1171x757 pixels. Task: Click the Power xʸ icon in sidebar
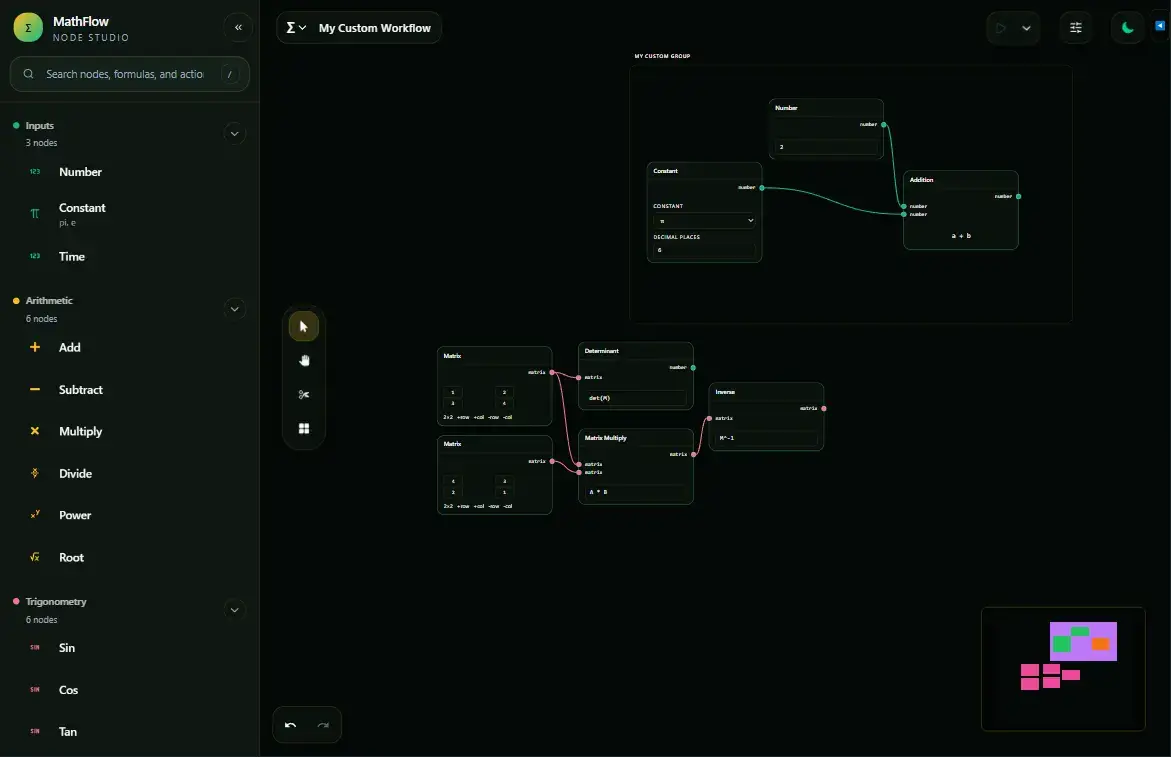34,515
